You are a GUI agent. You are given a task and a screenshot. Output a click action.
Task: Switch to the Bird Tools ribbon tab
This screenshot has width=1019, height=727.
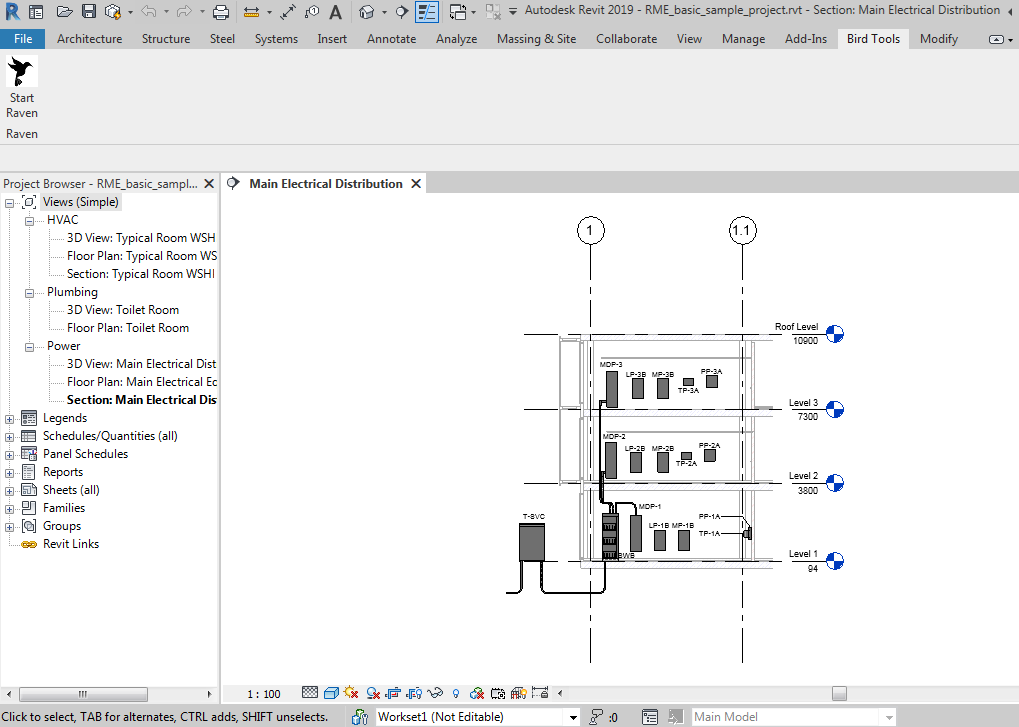872,39
